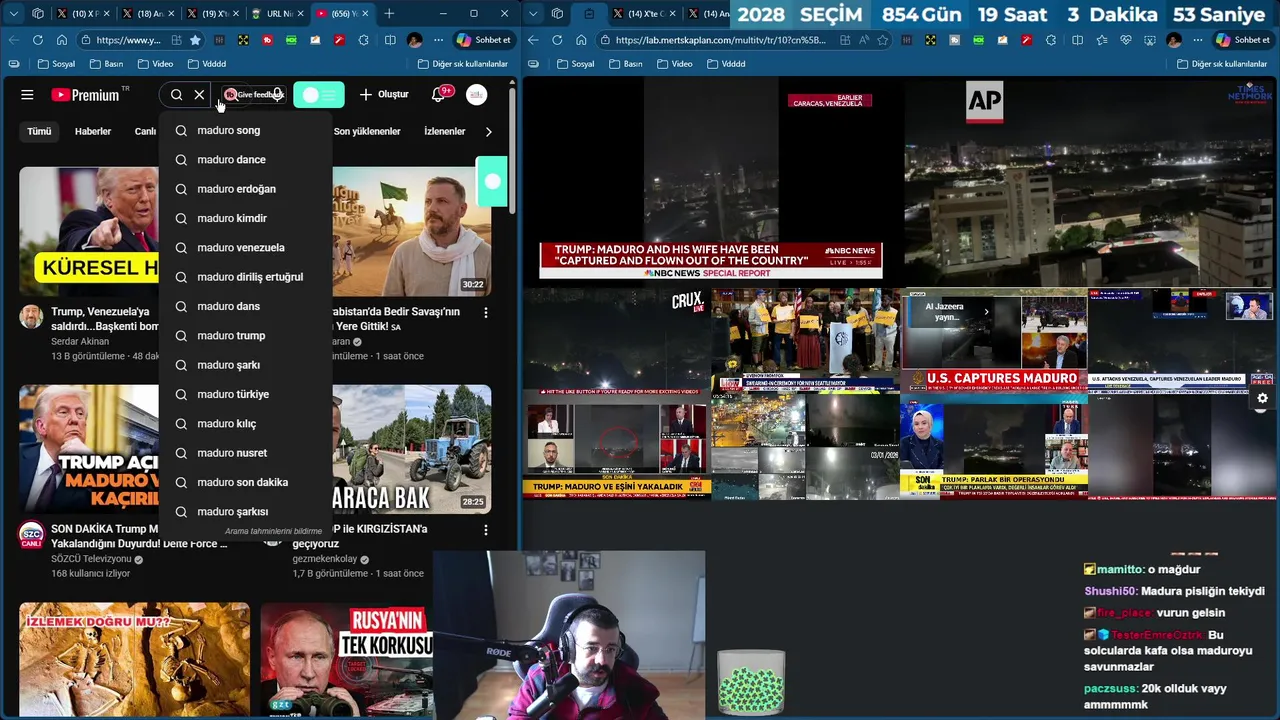Open new tab in left browser
Viewport: 1280px width, 720px height.
[389, 14]
